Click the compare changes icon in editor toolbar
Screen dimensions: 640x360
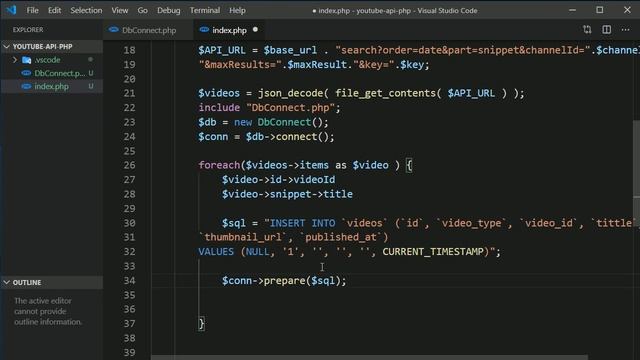pyautogui.click(x=587, y=29)
